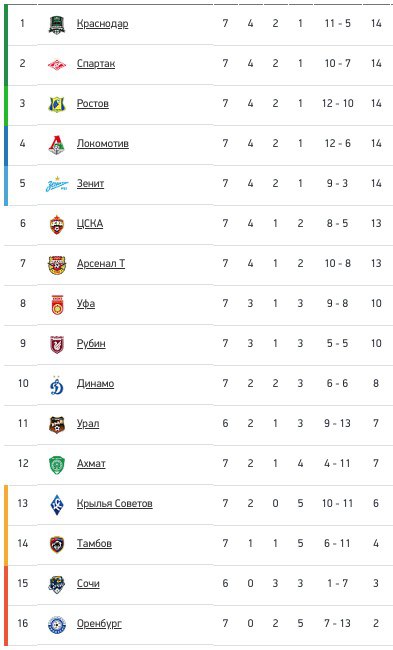Open the Сочи team link
The width and height of the screenshot is (393, 650).
(x=88, y=584)
